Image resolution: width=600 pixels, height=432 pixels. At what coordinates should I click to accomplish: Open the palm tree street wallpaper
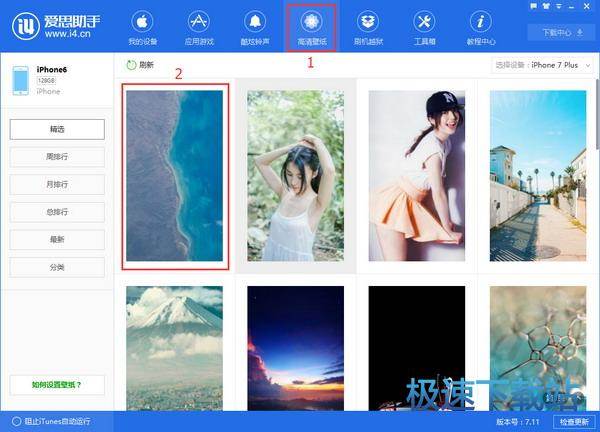point(538,176)
